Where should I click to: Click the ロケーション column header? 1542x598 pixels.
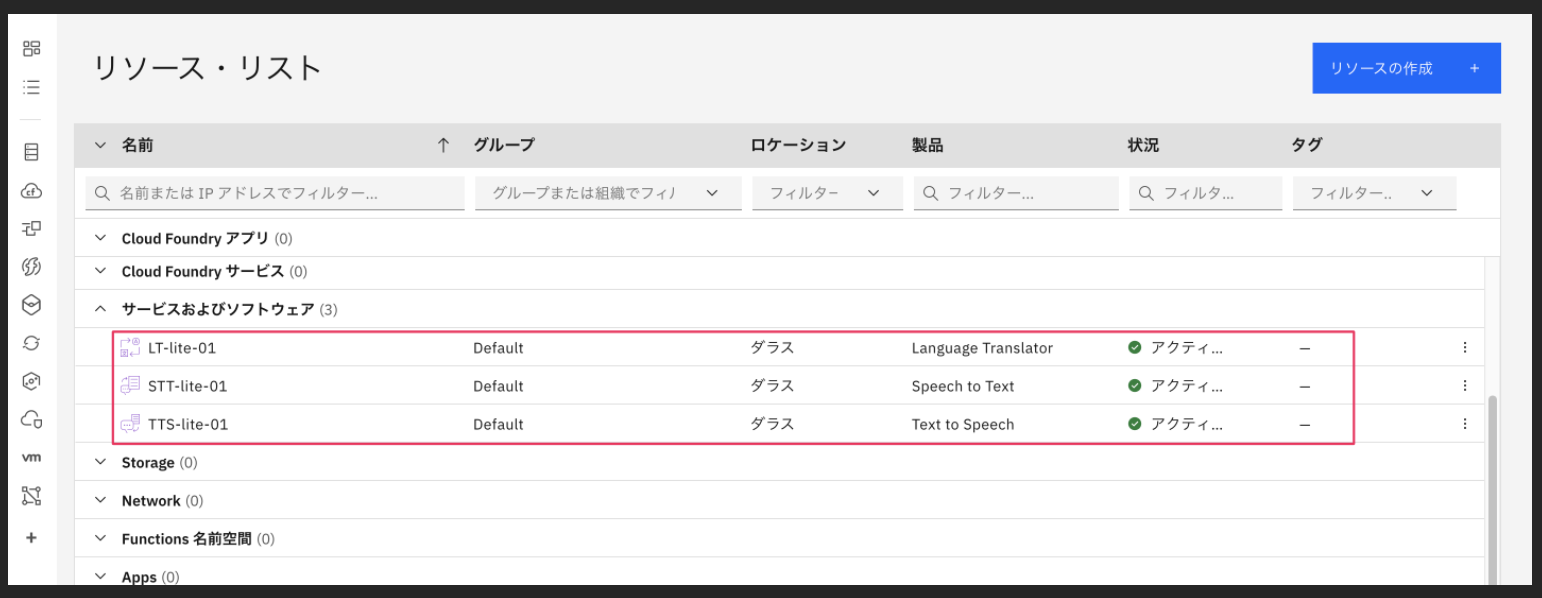798,146
